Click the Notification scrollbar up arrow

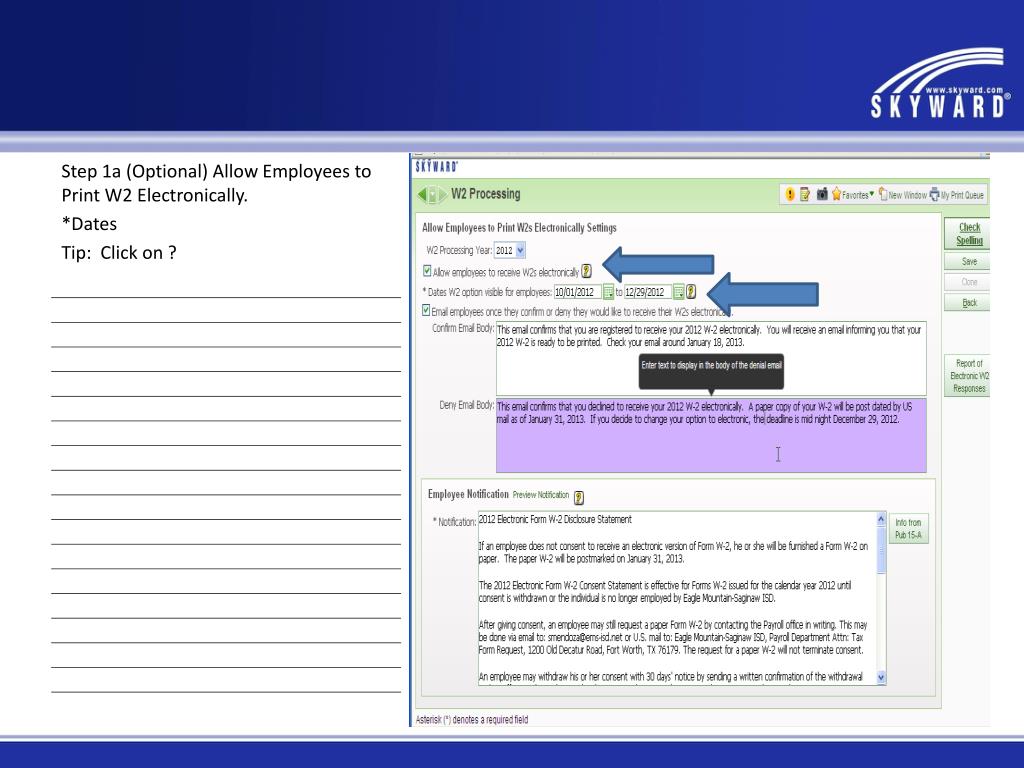[881, 519]
